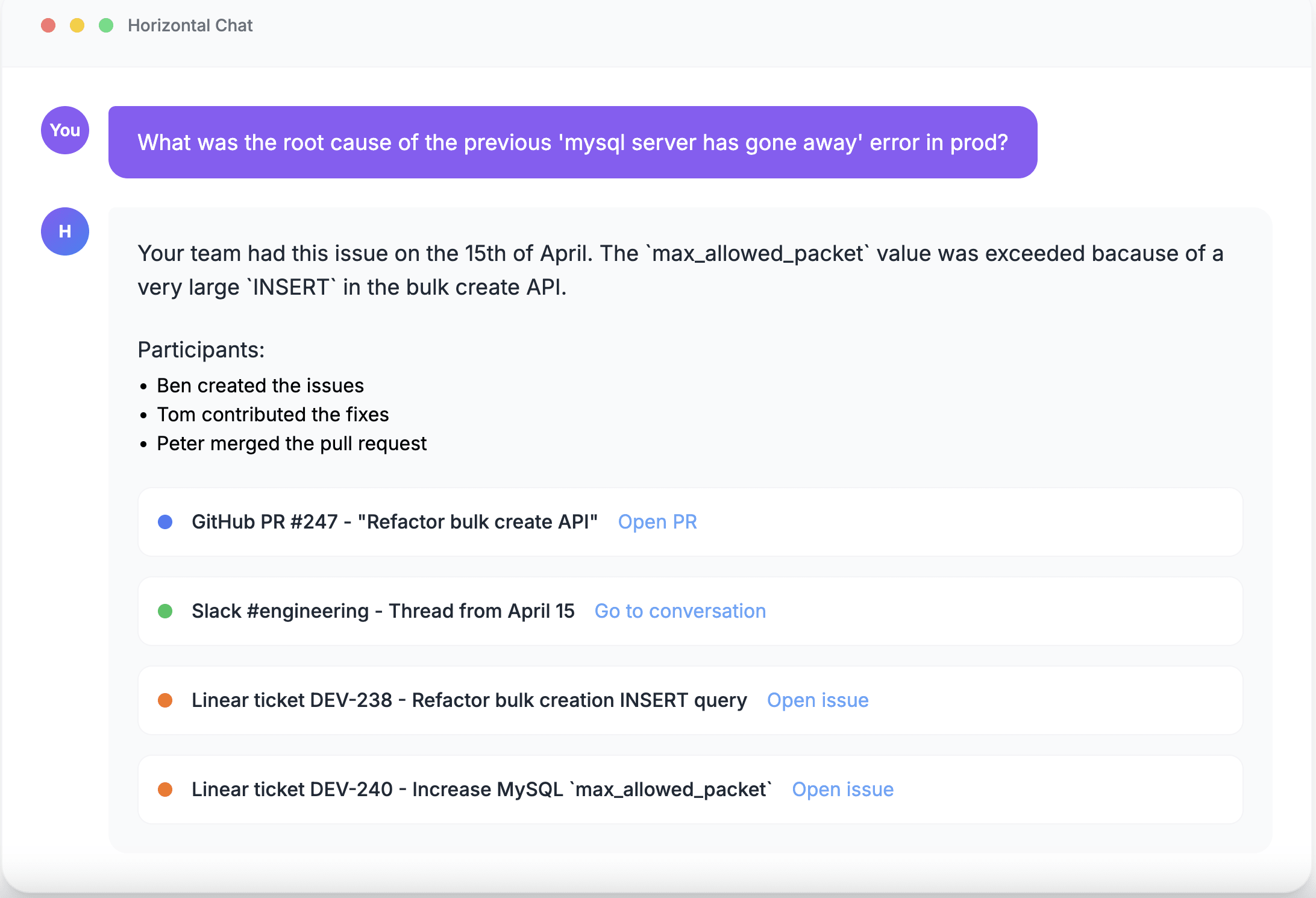The image size is (1316, 898).
Task: Select the DEV-238 Refactor bulk creation card
Action: coord(1054,700)
